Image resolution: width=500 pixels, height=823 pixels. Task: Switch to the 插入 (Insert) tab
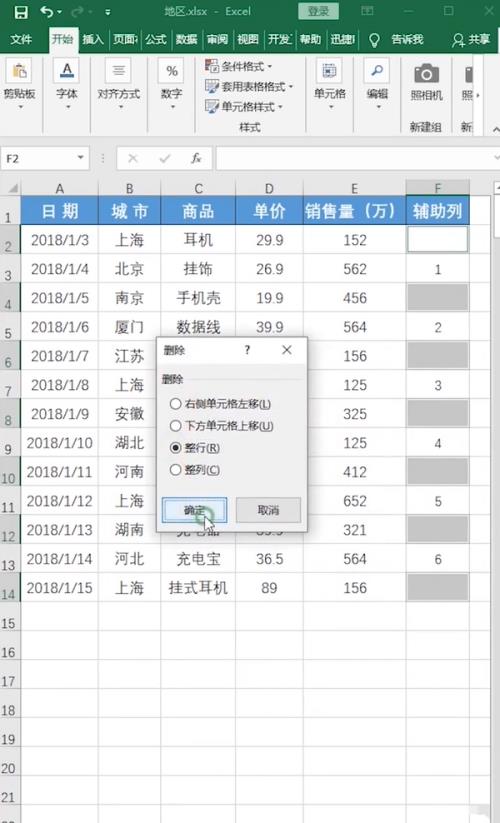pyautogui.click(x=93, y=39)
